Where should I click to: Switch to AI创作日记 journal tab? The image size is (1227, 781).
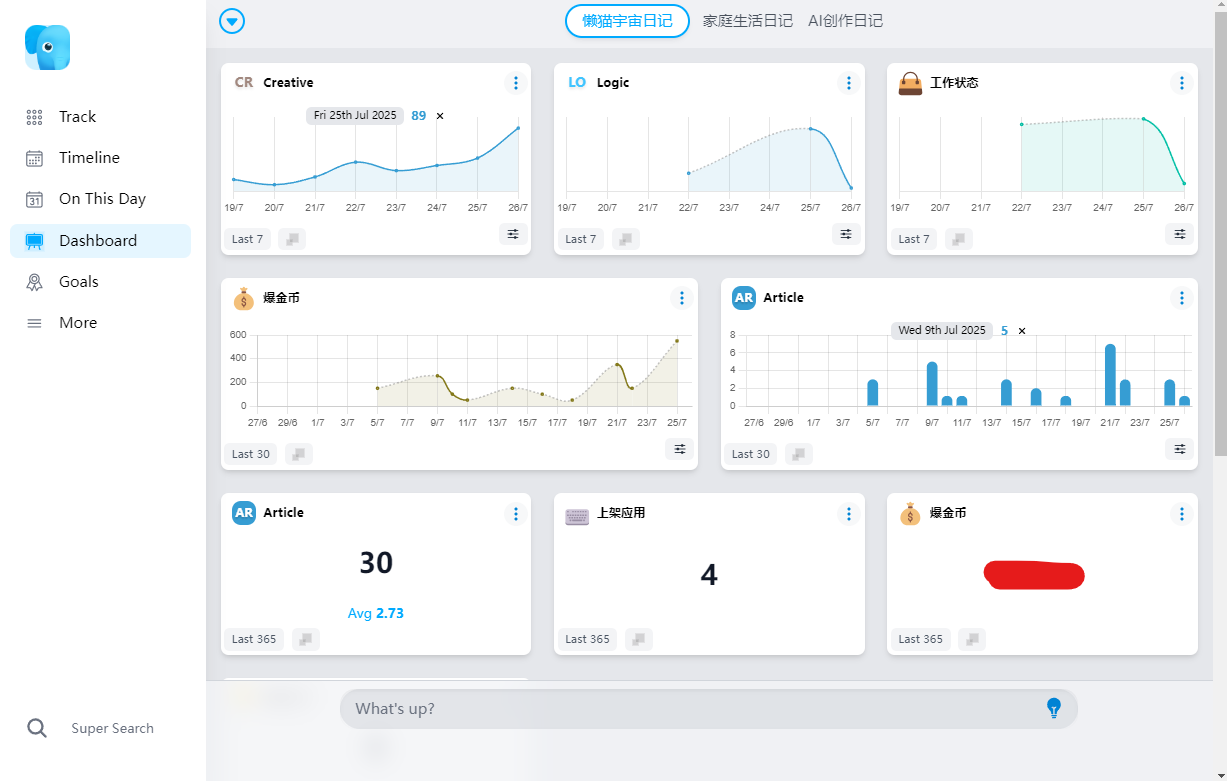click(x=846, y=21)
